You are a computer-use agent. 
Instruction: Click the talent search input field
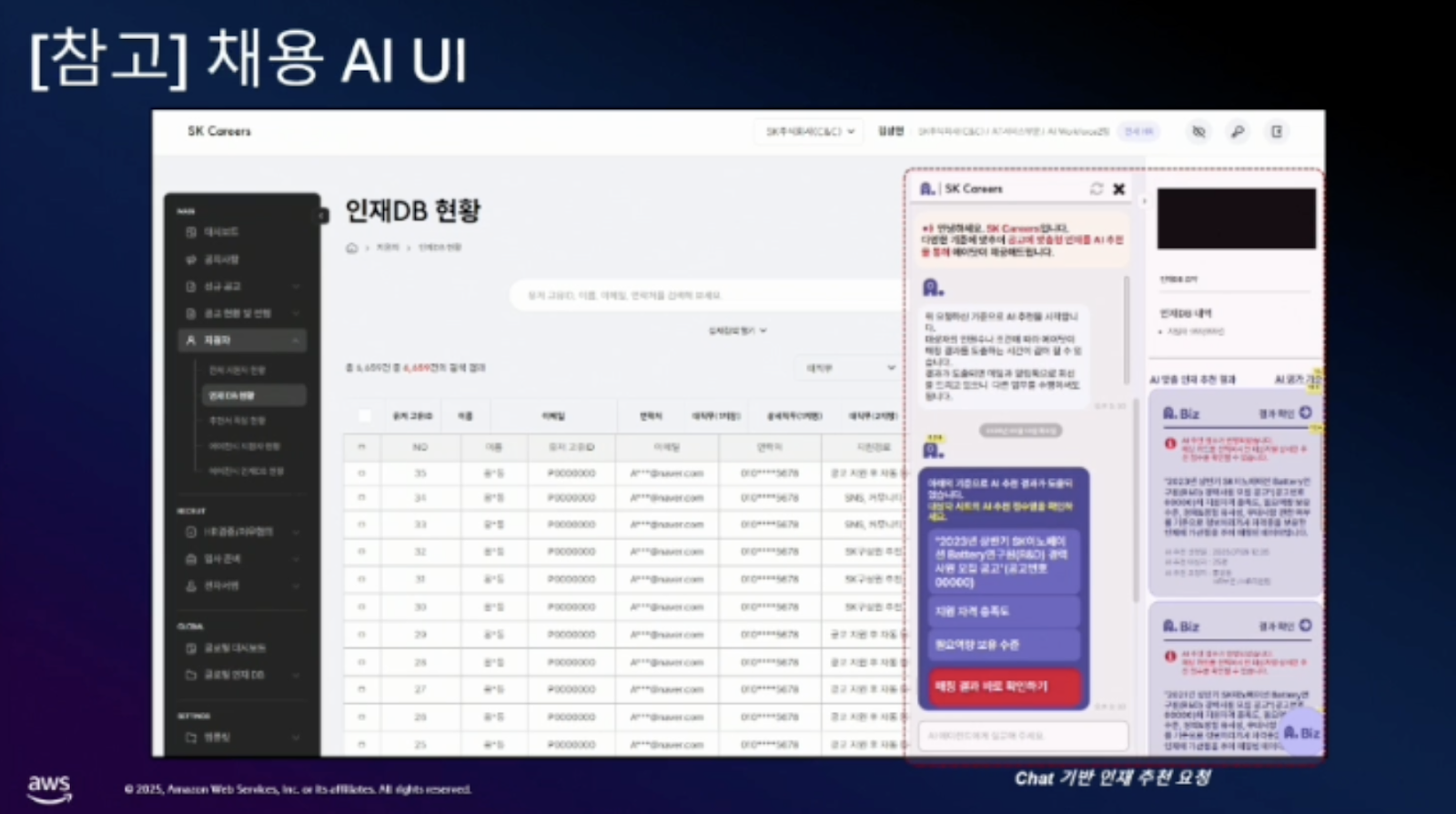point(708,296)
